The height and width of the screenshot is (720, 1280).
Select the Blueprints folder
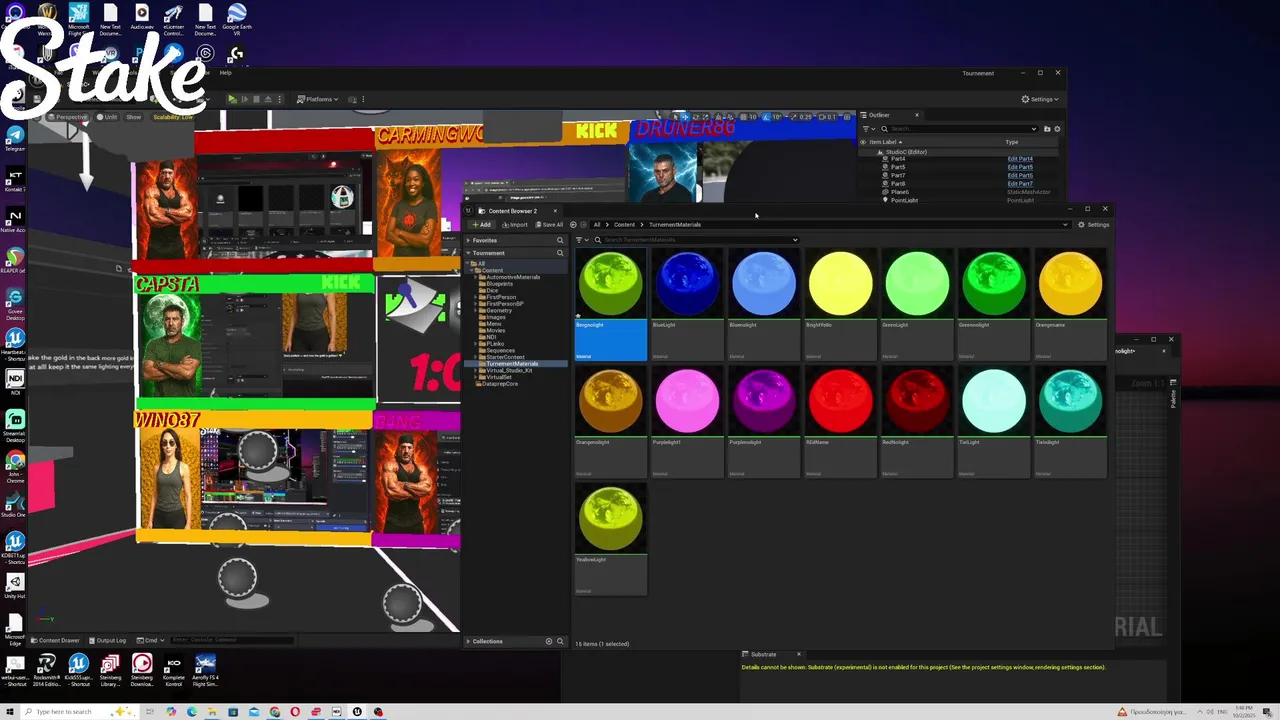pos(499,284)
